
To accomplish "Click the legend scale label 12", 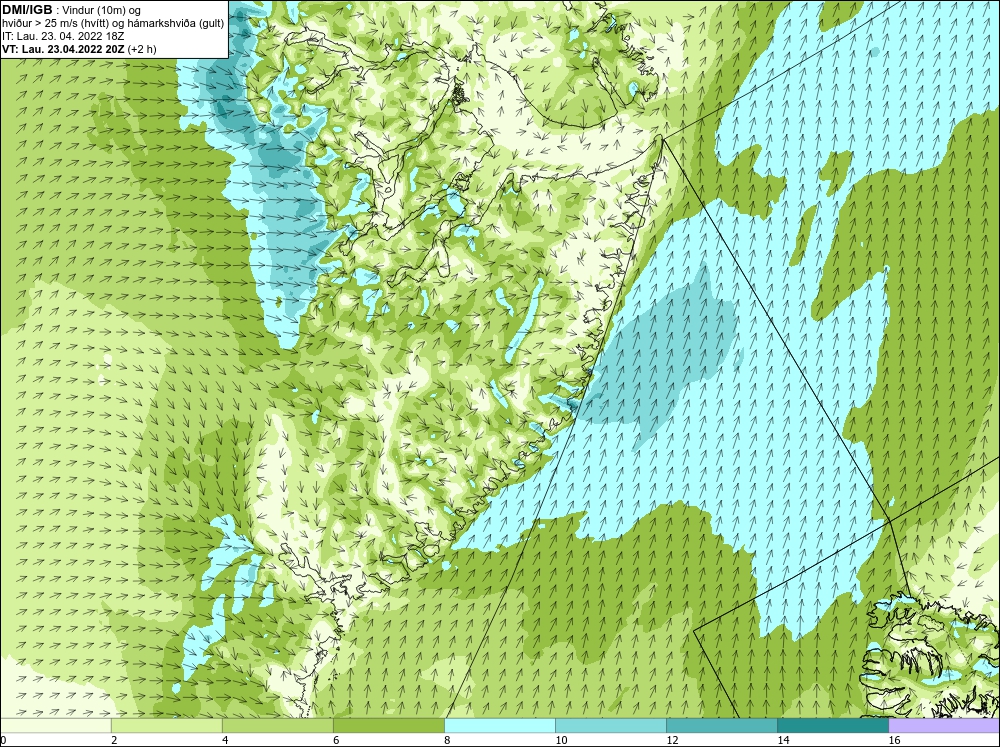I will pyautogui.click(x=672, y=740).
